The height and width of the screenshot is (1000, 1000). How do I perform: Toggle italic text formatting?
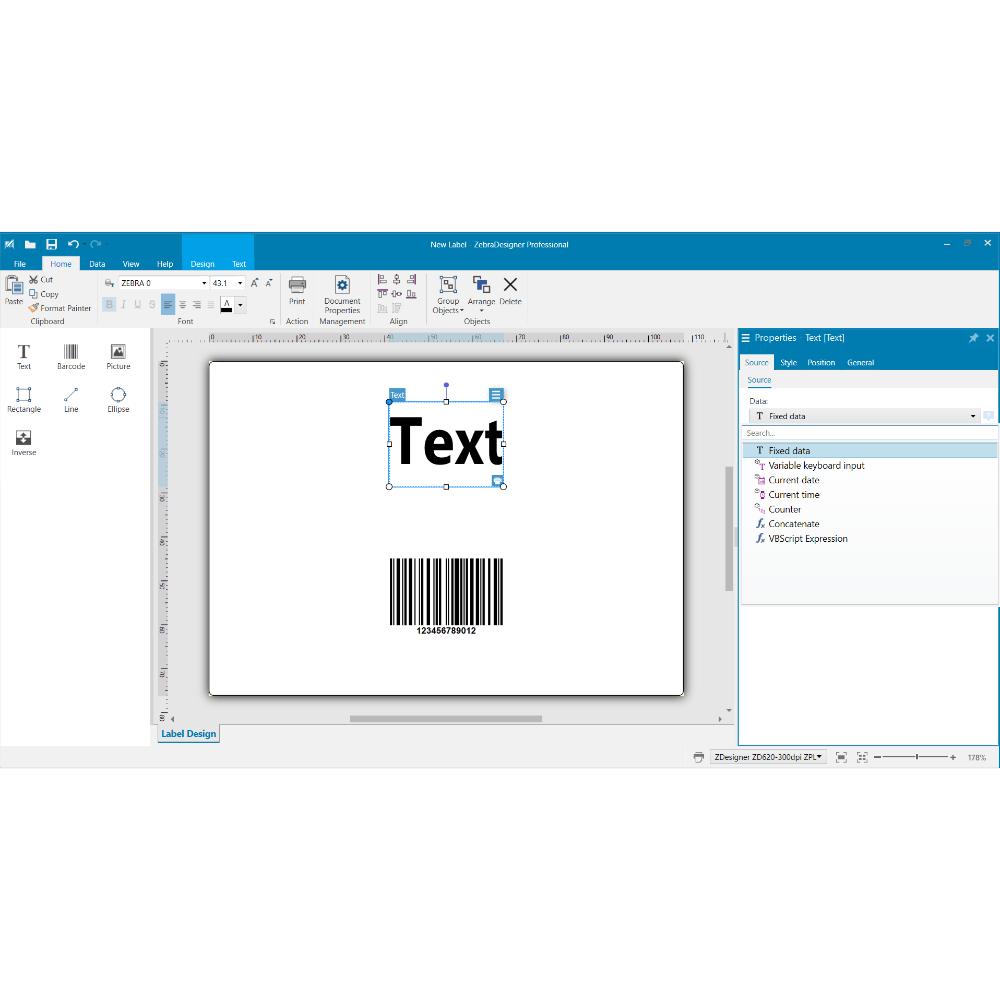point(124,305)
